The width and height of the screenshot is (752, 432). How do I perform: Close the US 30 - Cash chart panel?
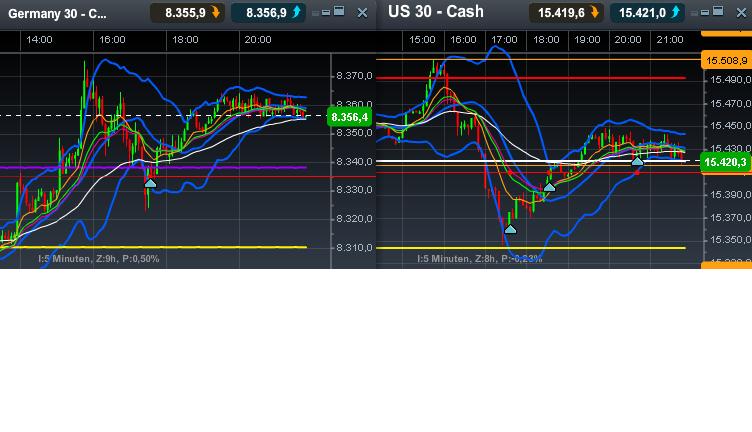coord(741,13)
